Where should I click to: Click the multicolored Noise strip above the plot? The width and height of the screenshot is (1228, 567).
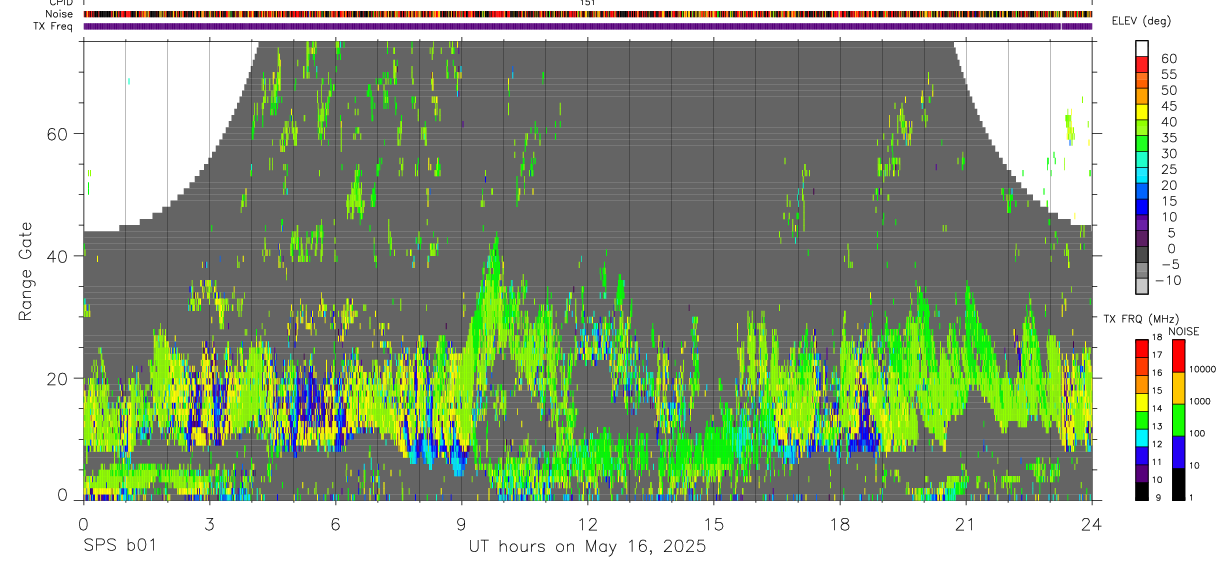[588, 14]
